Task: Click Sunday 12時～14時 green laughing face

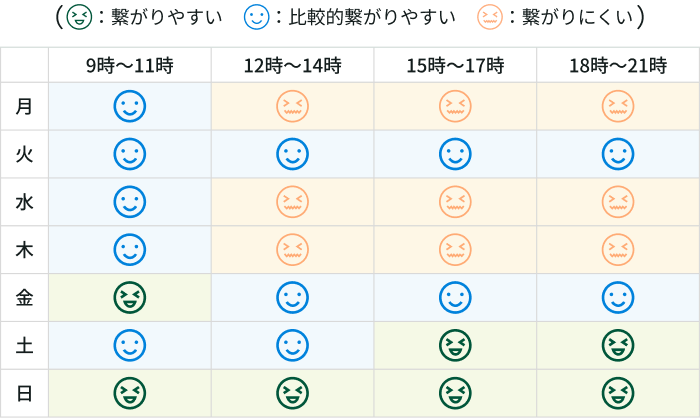Action: coord(292,393)
